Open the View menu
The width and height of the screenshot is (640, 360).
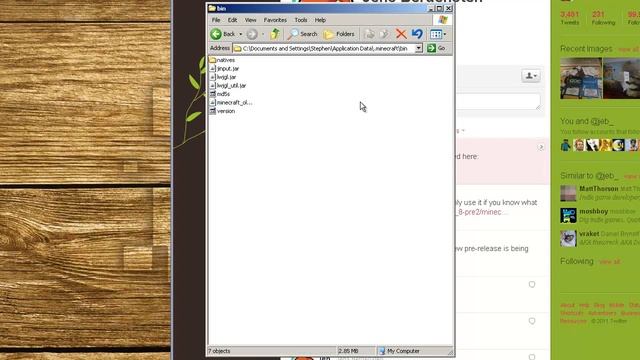tap(250, 20)
